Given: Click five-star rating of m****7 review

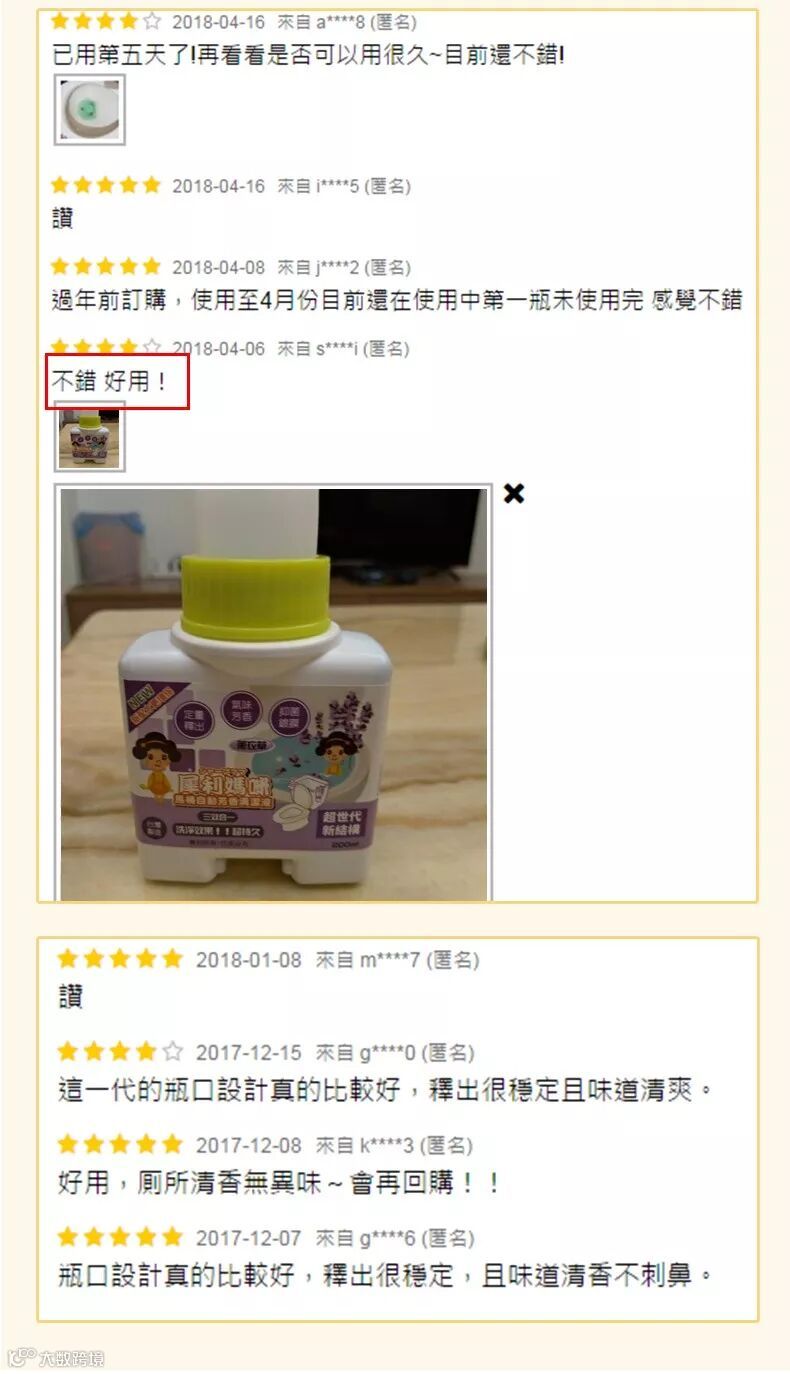Looking at the screenshot, I should coord(120,959).
